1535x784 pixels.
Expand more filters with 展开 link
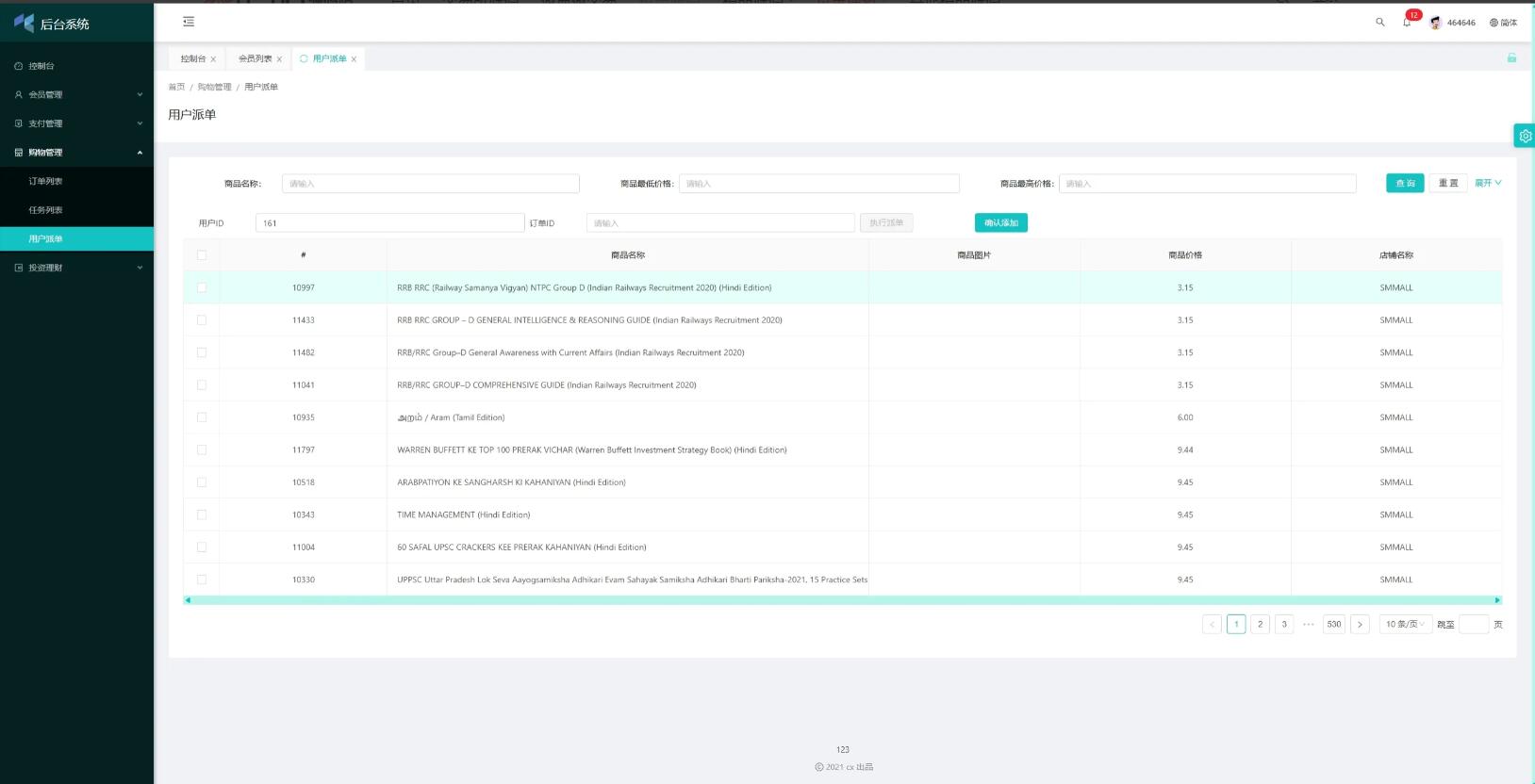[x=1488, y=183]
